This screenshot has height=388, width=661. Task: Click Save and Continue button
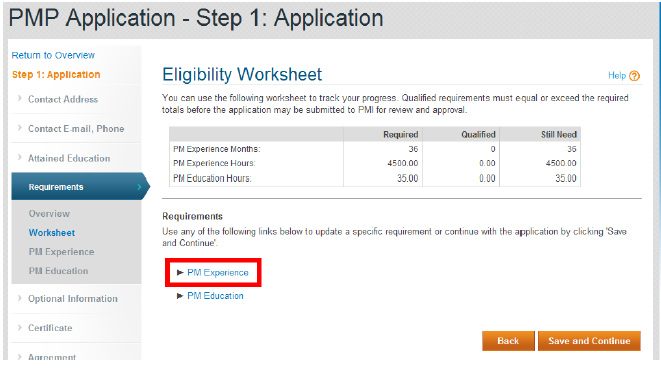pyautogui.click(x=589, y=341)
